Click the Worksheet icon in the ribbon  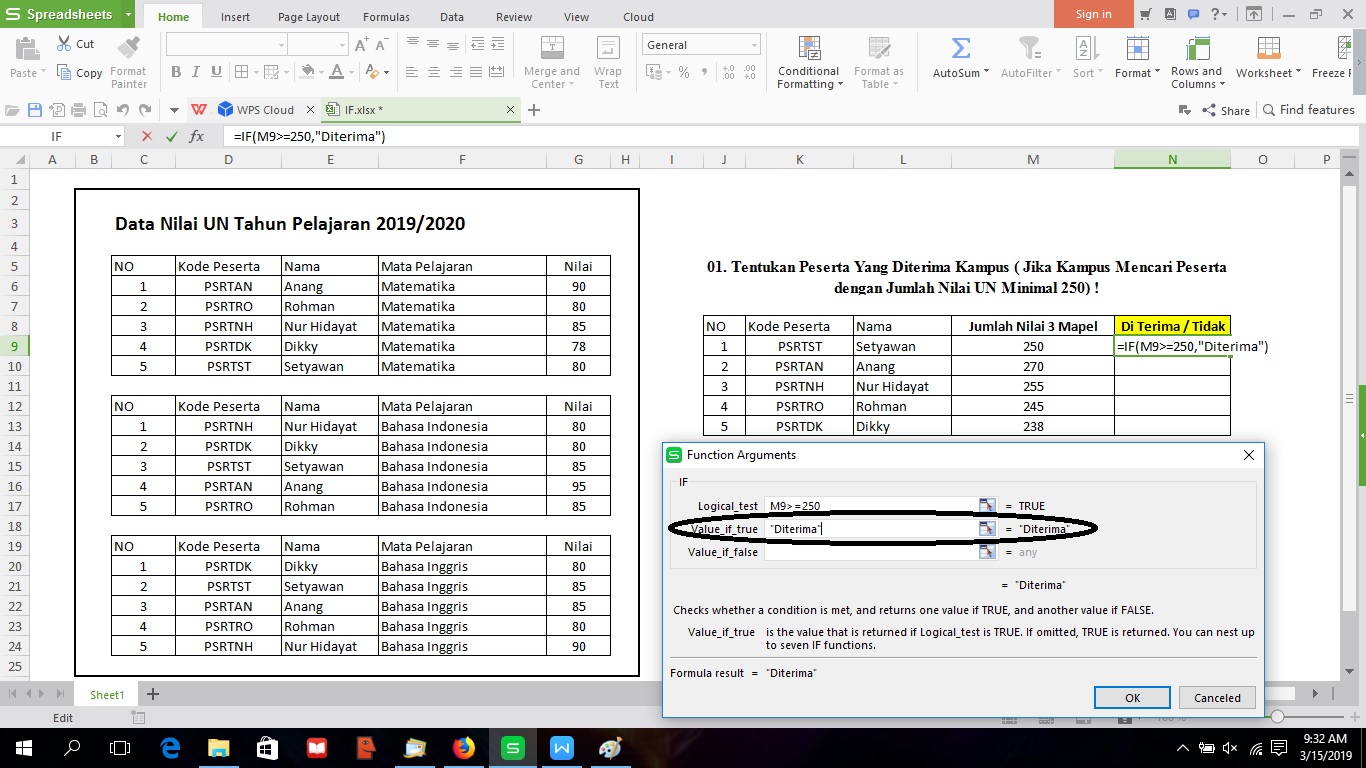coord(1268,48)
